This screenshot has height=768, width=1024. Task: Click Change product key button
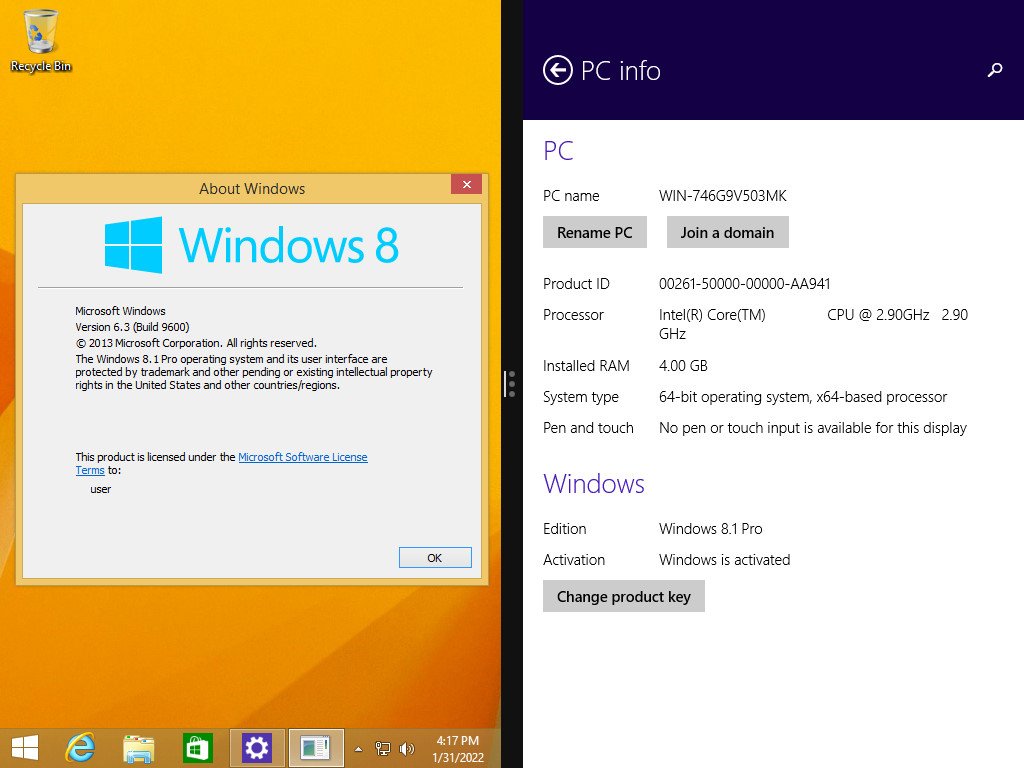click(624, 596)
